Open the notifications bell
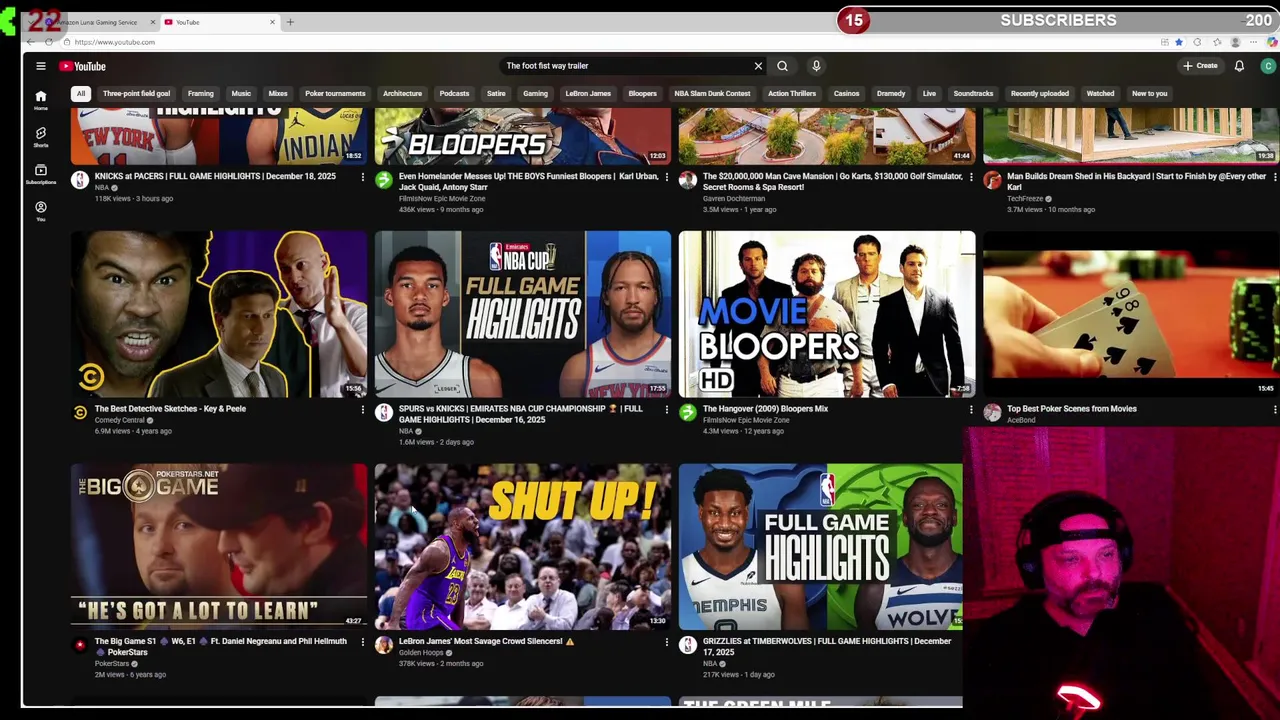This screenshot has width=1280, height=720. [1239, 66]
